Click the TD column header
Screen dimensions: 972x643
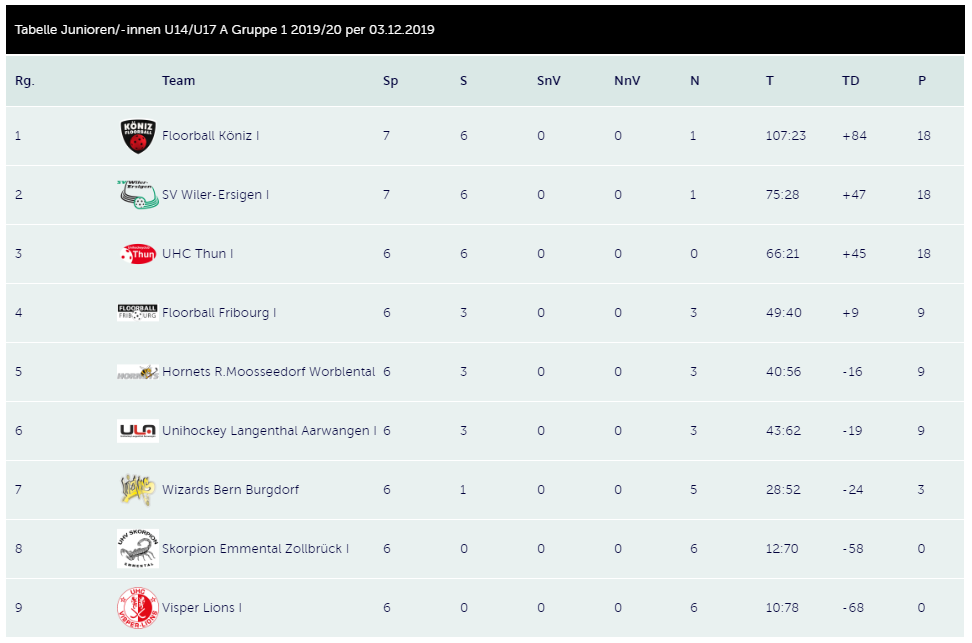click(x=850, y=81)
